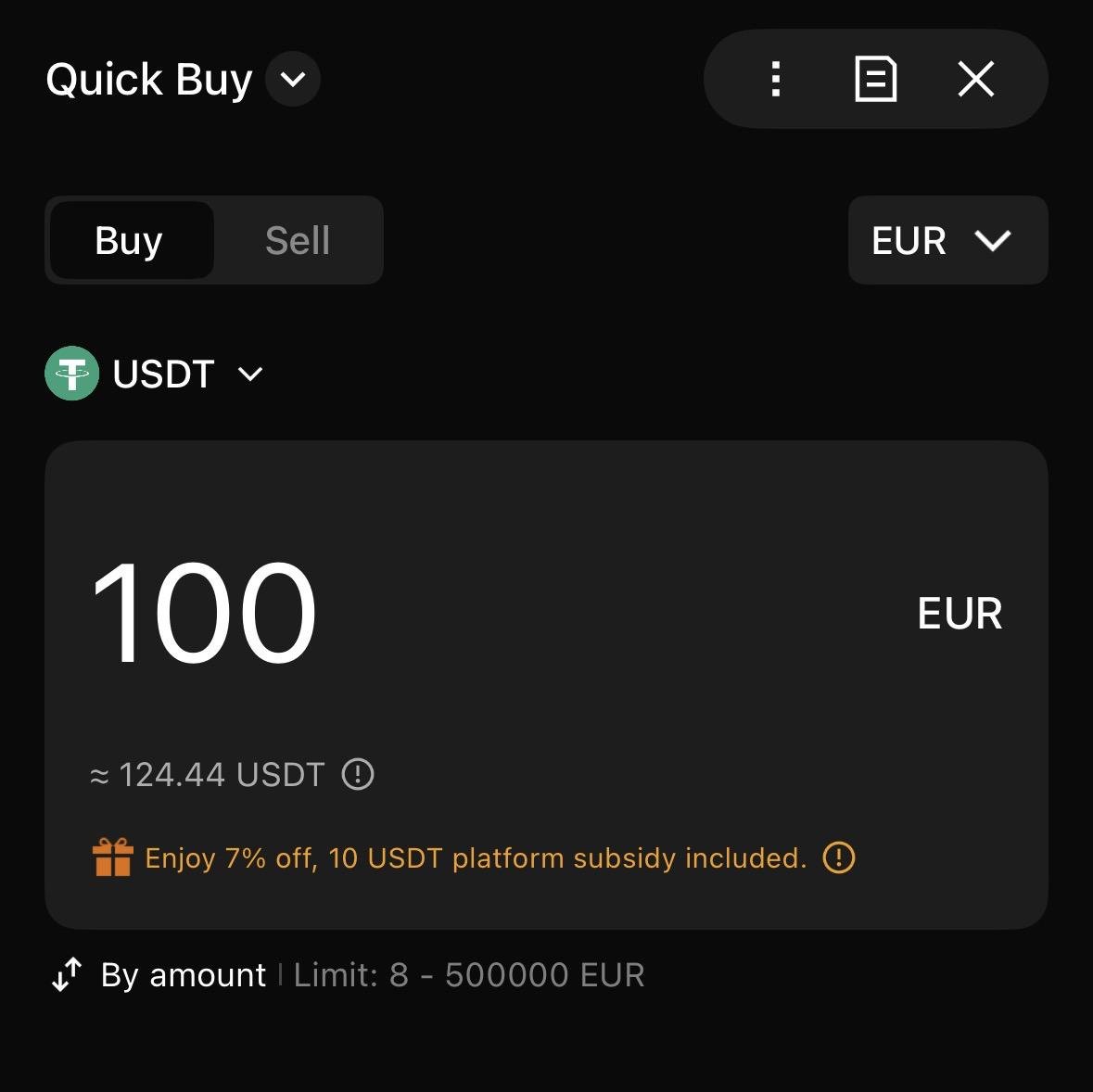1093x1092 pixels.
Task: Open the 7% off subsidy promo text
Action: [x=476, y=858]
